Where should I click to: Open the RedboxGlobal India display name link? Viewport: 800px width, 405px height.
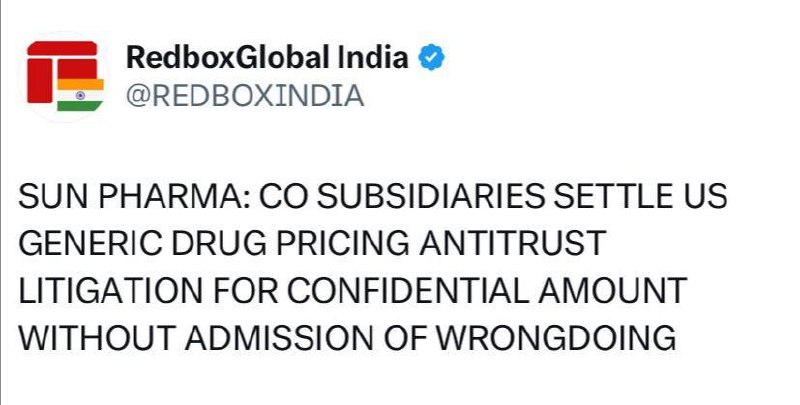click(x=267, y=57)
